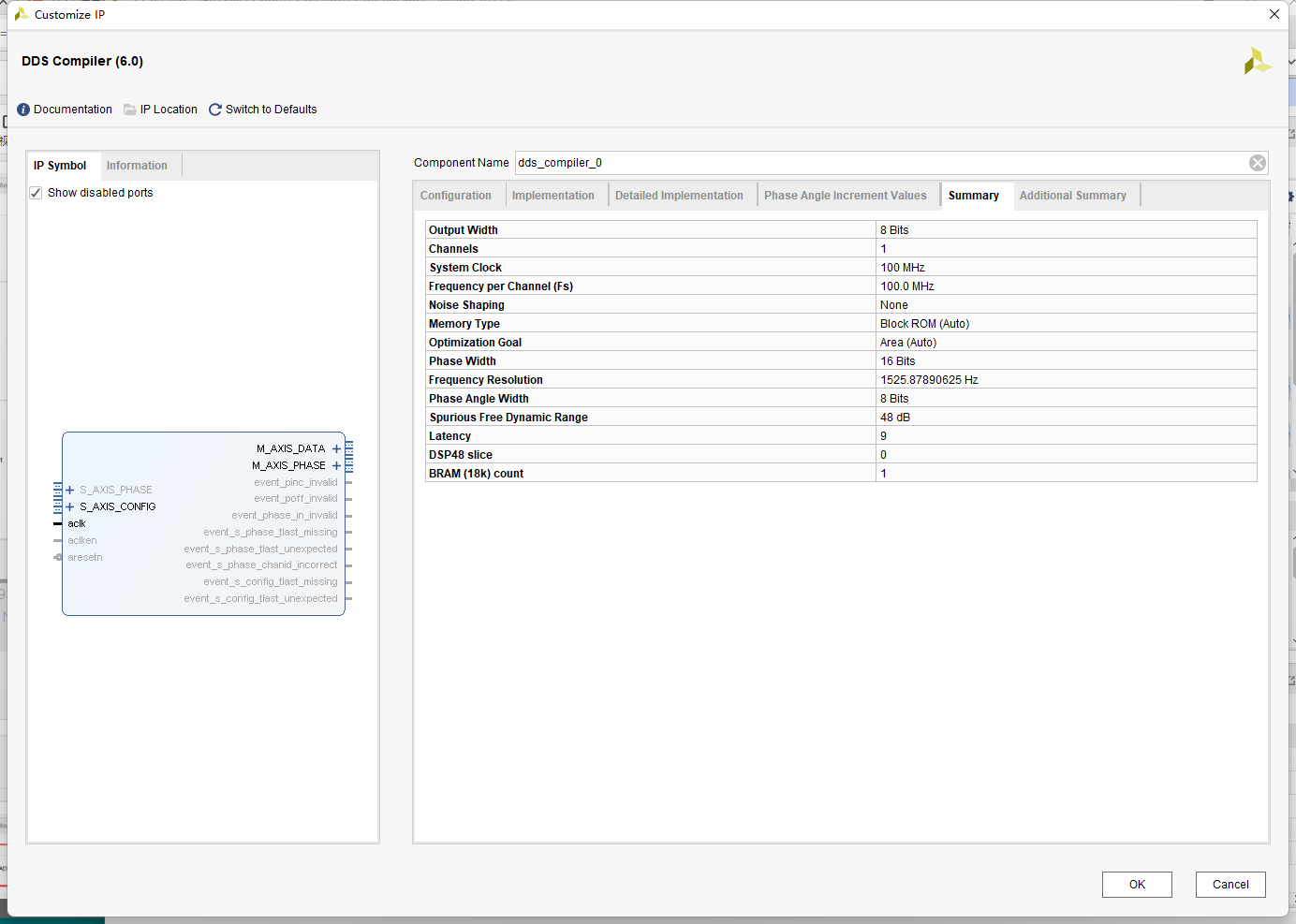
Task: Select the Memory Type row label
Action: pyautogui.click(x=464, y=324)
